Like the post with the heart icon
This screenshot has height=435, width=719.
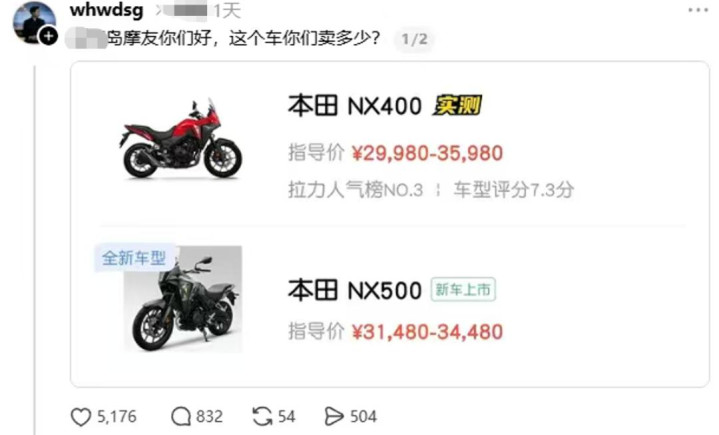pos(81,417)
